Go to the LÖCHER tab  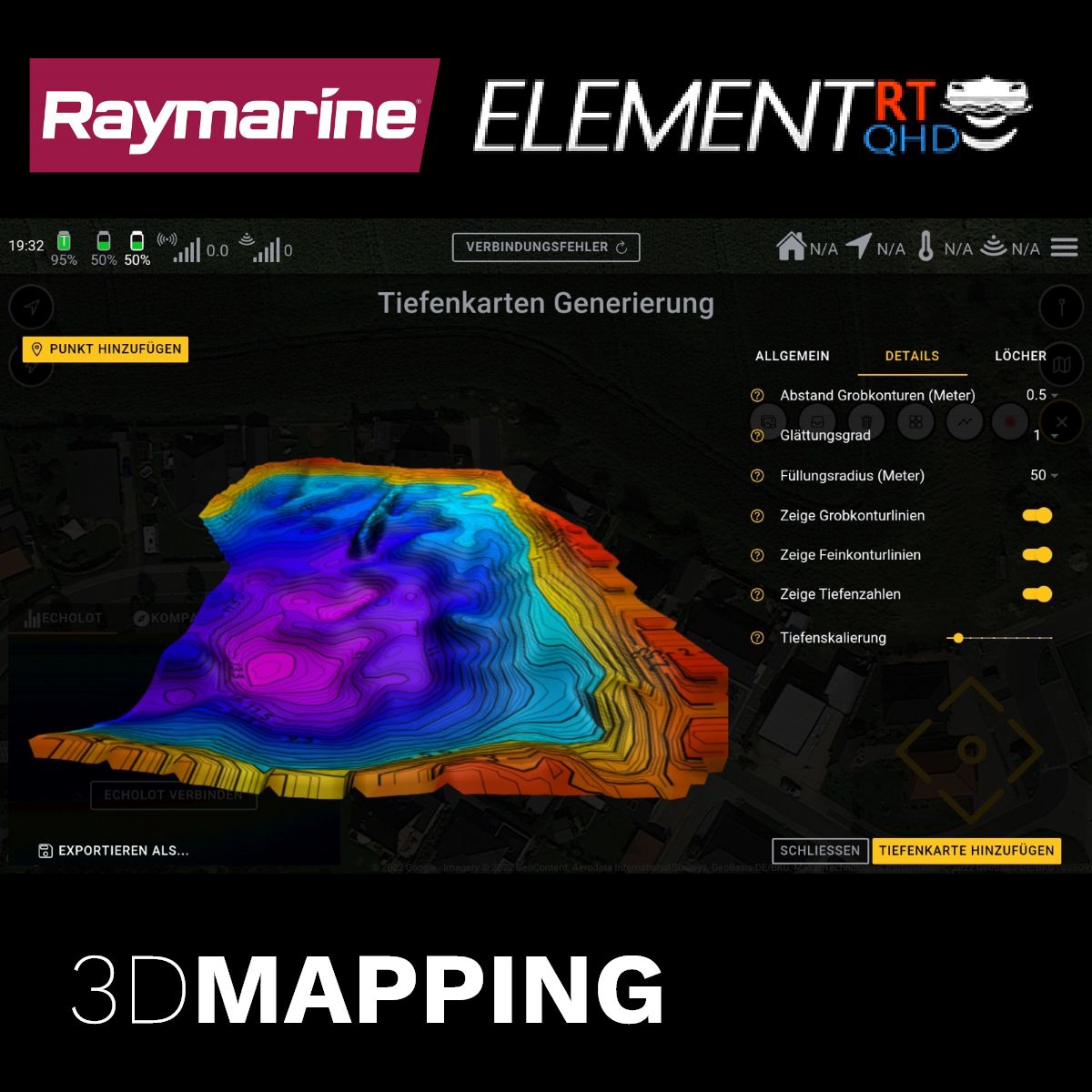pos(1020,356)
